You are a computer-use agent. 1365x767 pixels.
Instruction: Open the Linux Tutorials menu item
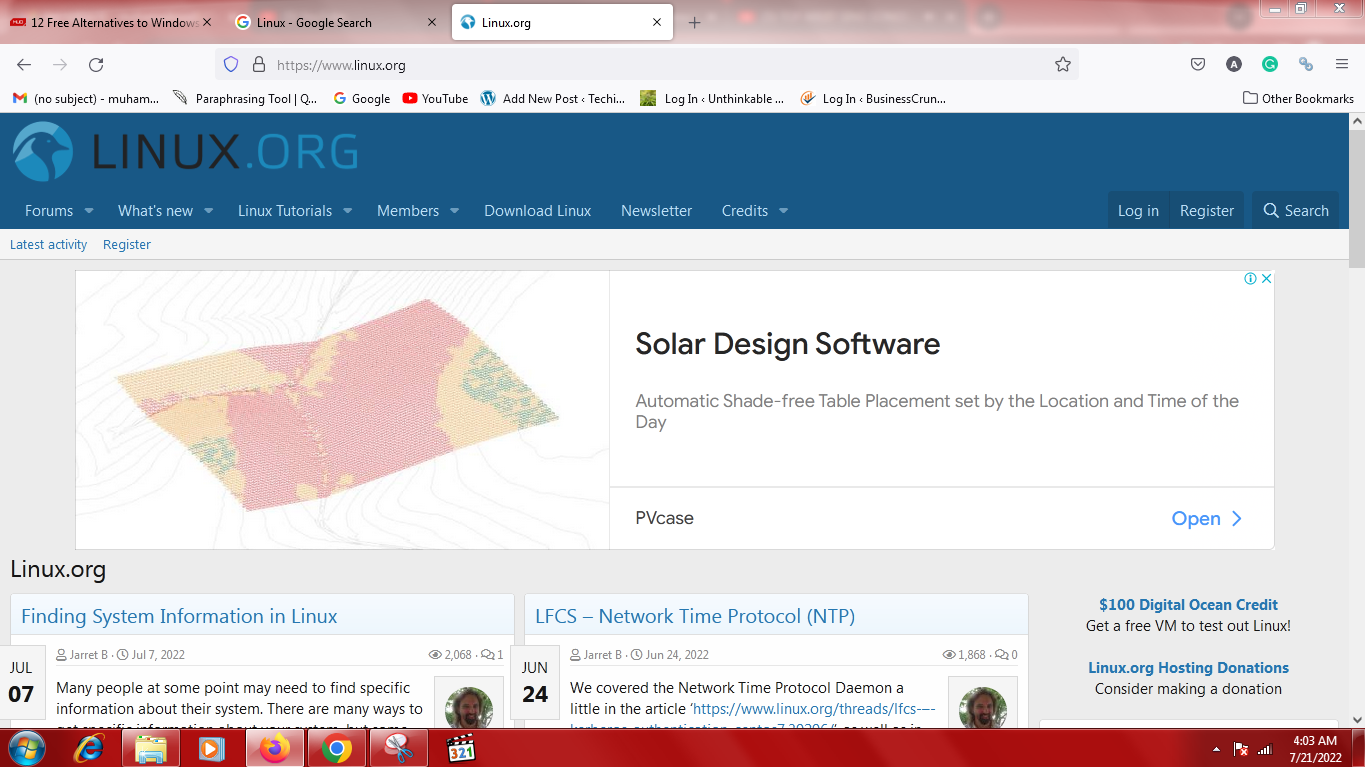point(285,211)
